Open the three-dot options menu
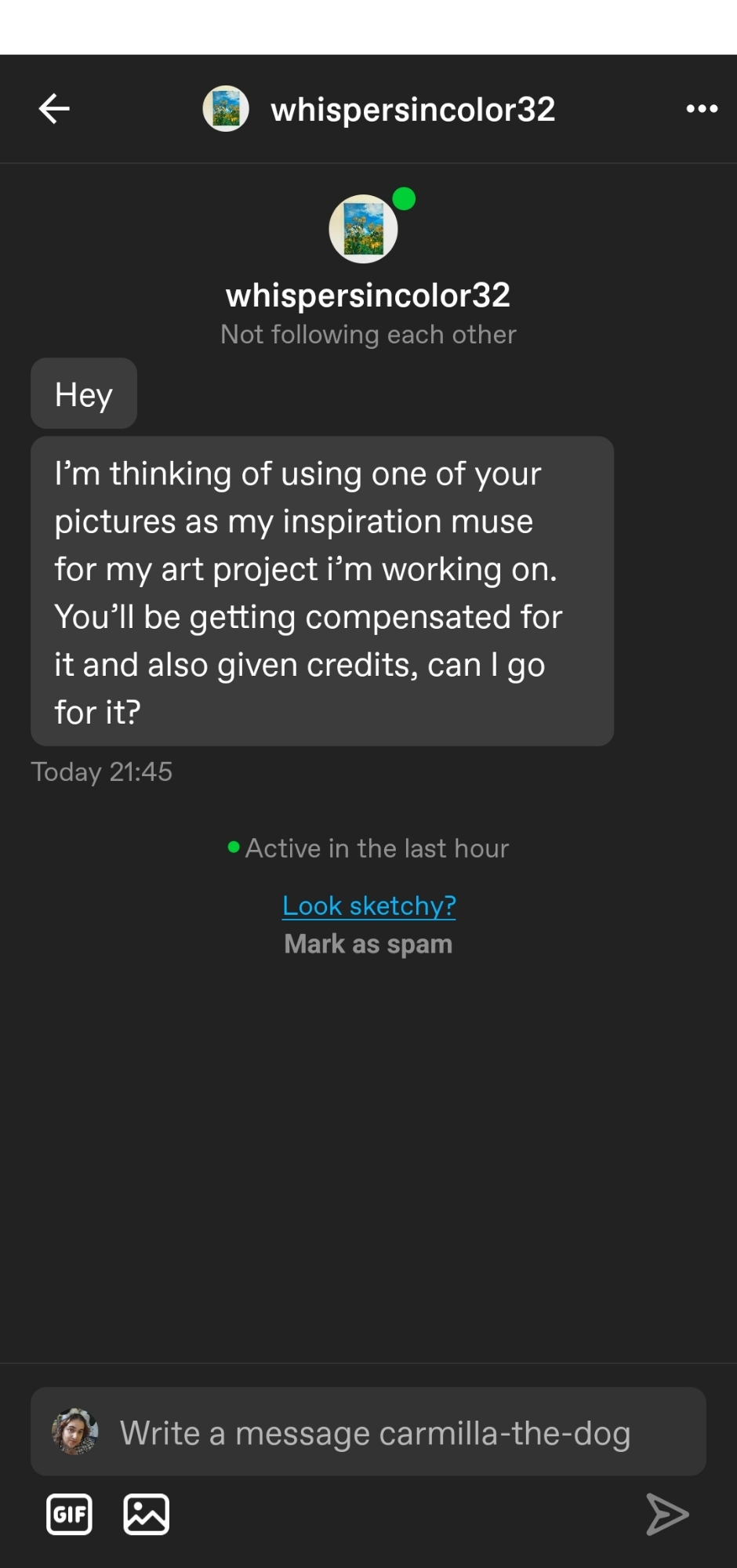Image resolution: width=737 pixels, height=1568 pixels. click(x=702, y=108)
